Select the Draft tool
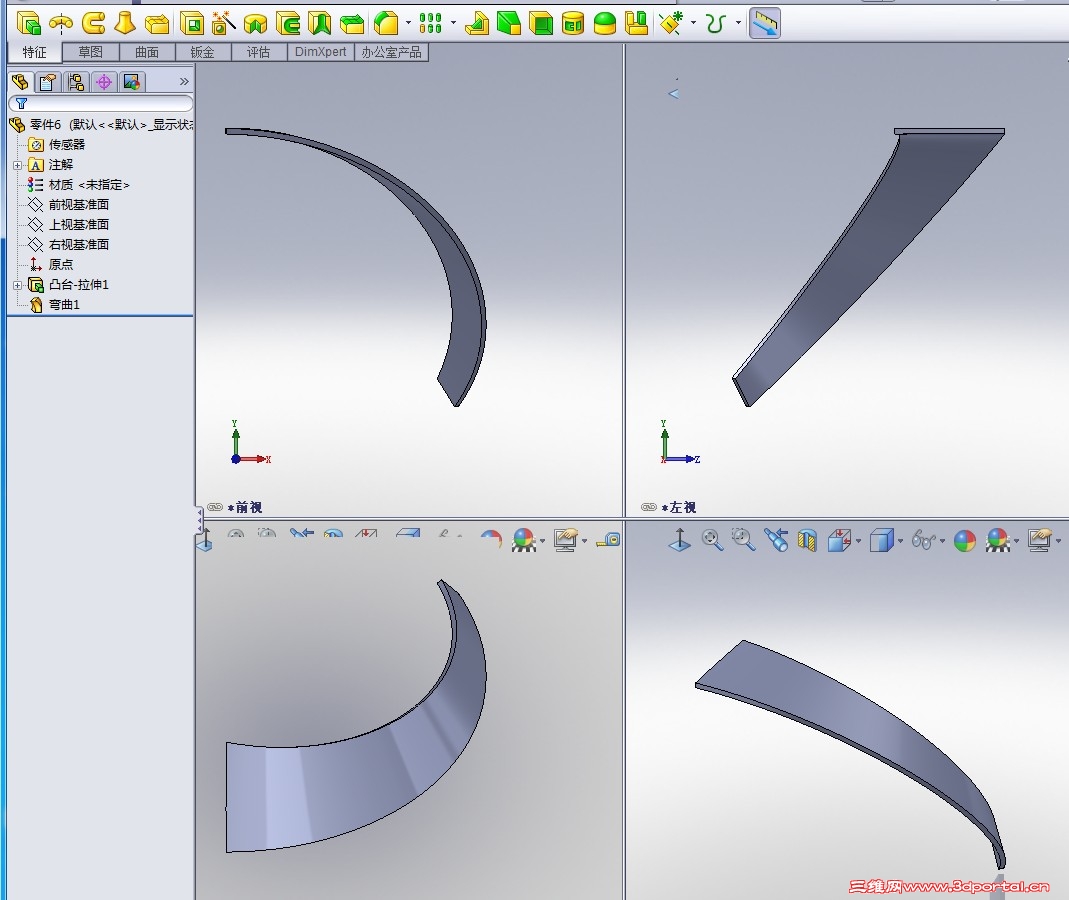The image size is (1069, 900). point(509,24)
